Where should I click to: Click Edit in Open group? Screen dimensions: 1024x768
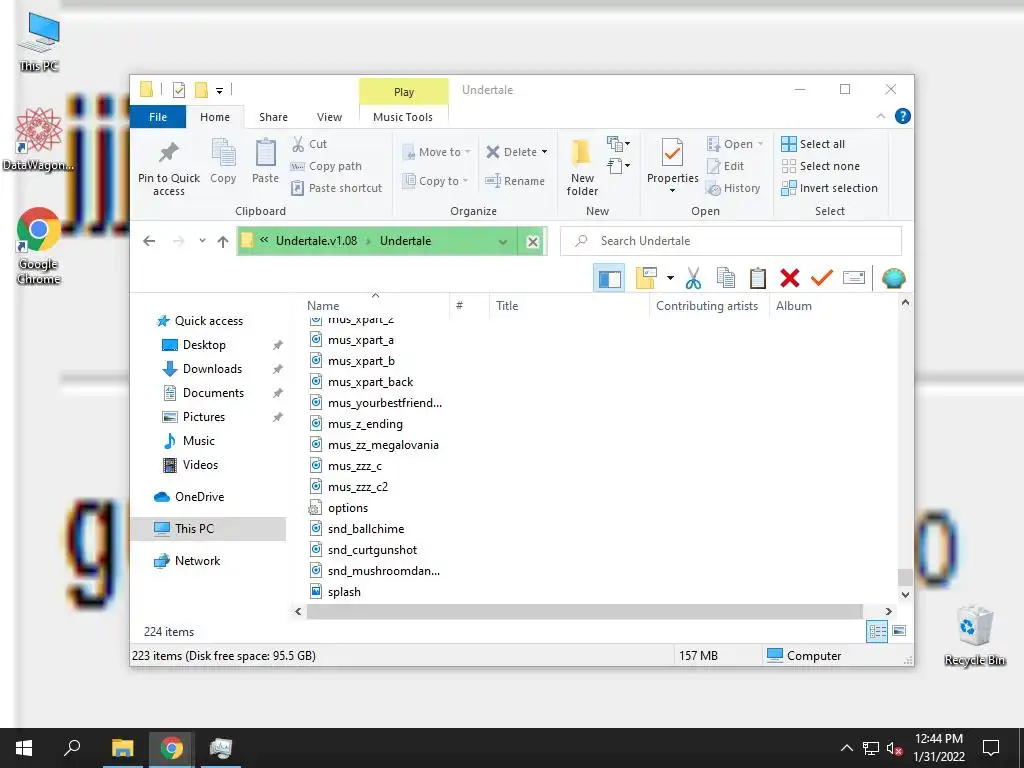[725, 166]
